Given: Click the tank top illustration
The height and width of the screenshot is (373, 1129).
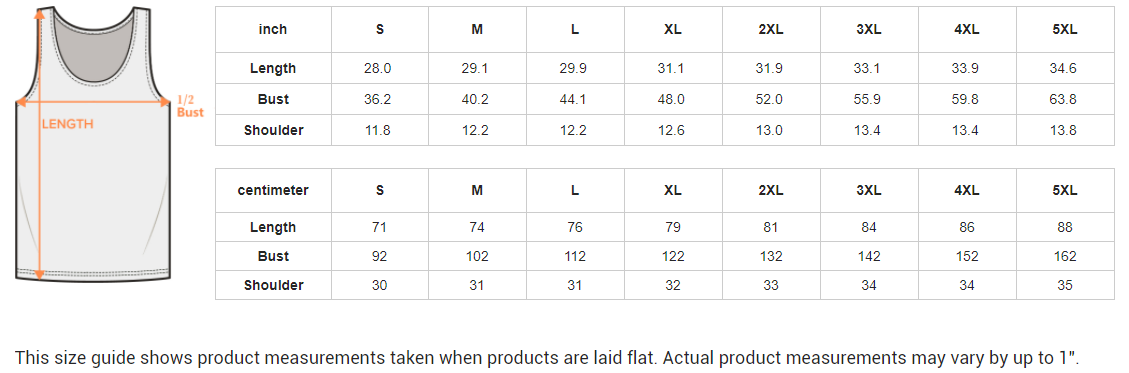Looking at the screenshot, I should [94, 144].
